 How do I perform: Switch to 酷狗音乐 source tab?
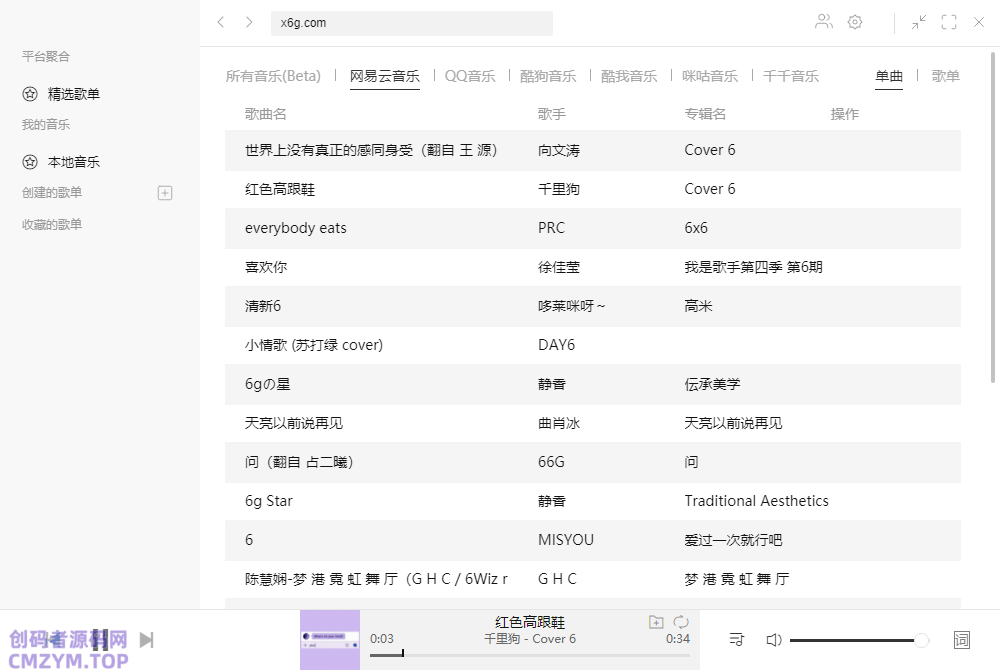tap(548, 76)
